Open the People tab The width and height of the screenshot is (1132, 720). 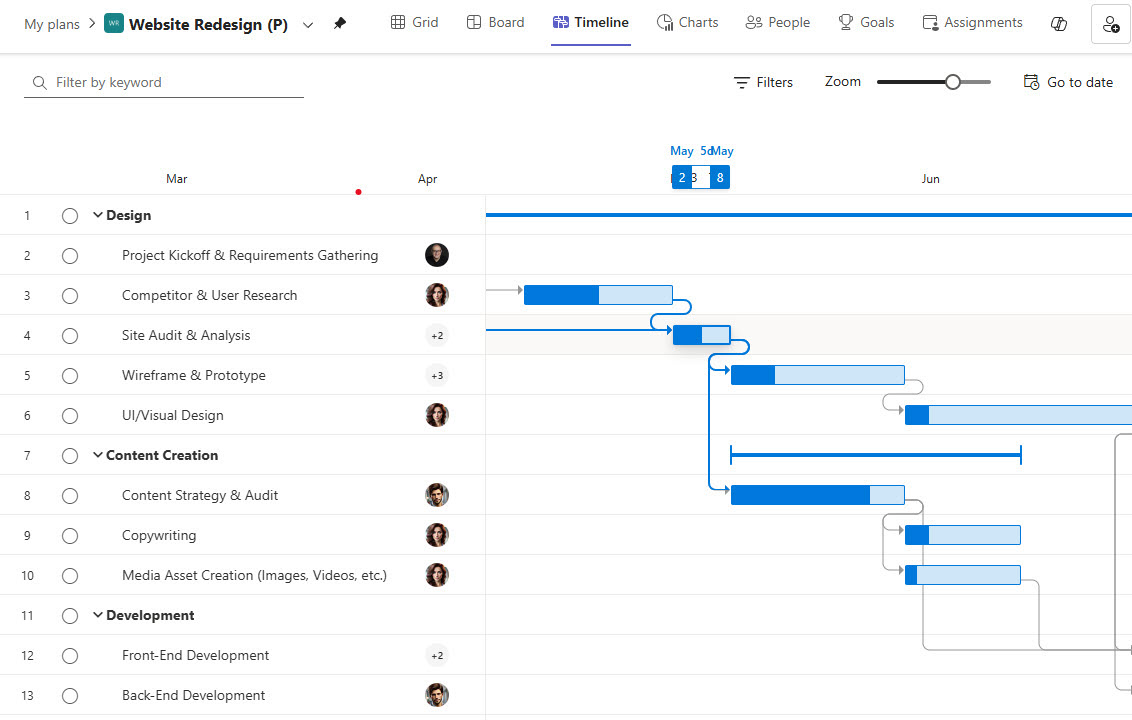pyautogui.click(x=778, y=22)
